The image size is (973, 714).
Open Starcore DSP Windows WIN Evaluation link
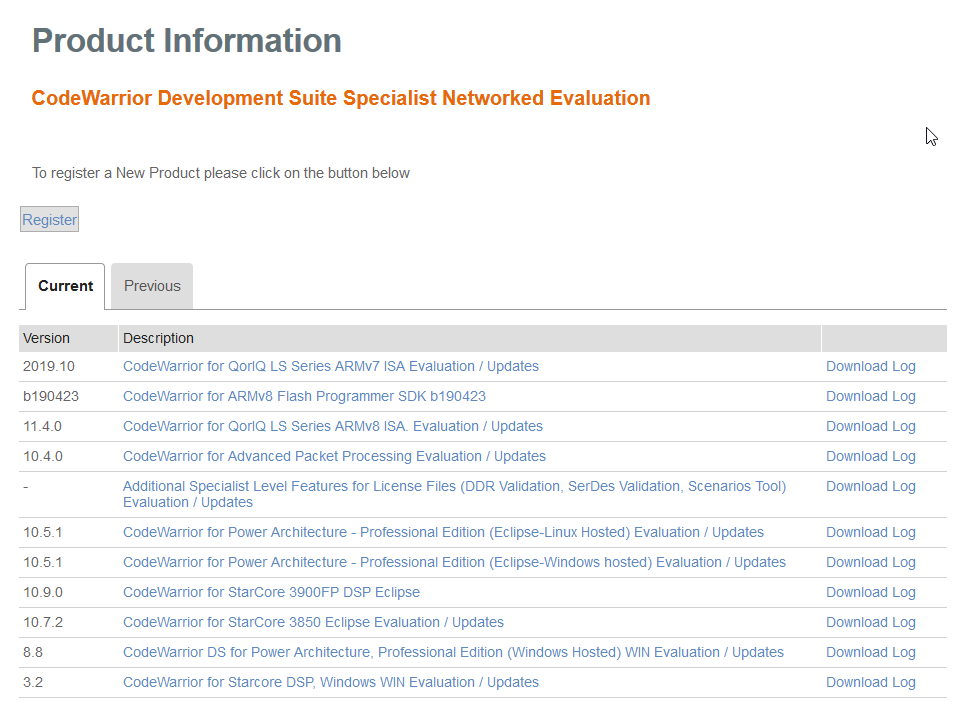[x=330, y=683]
